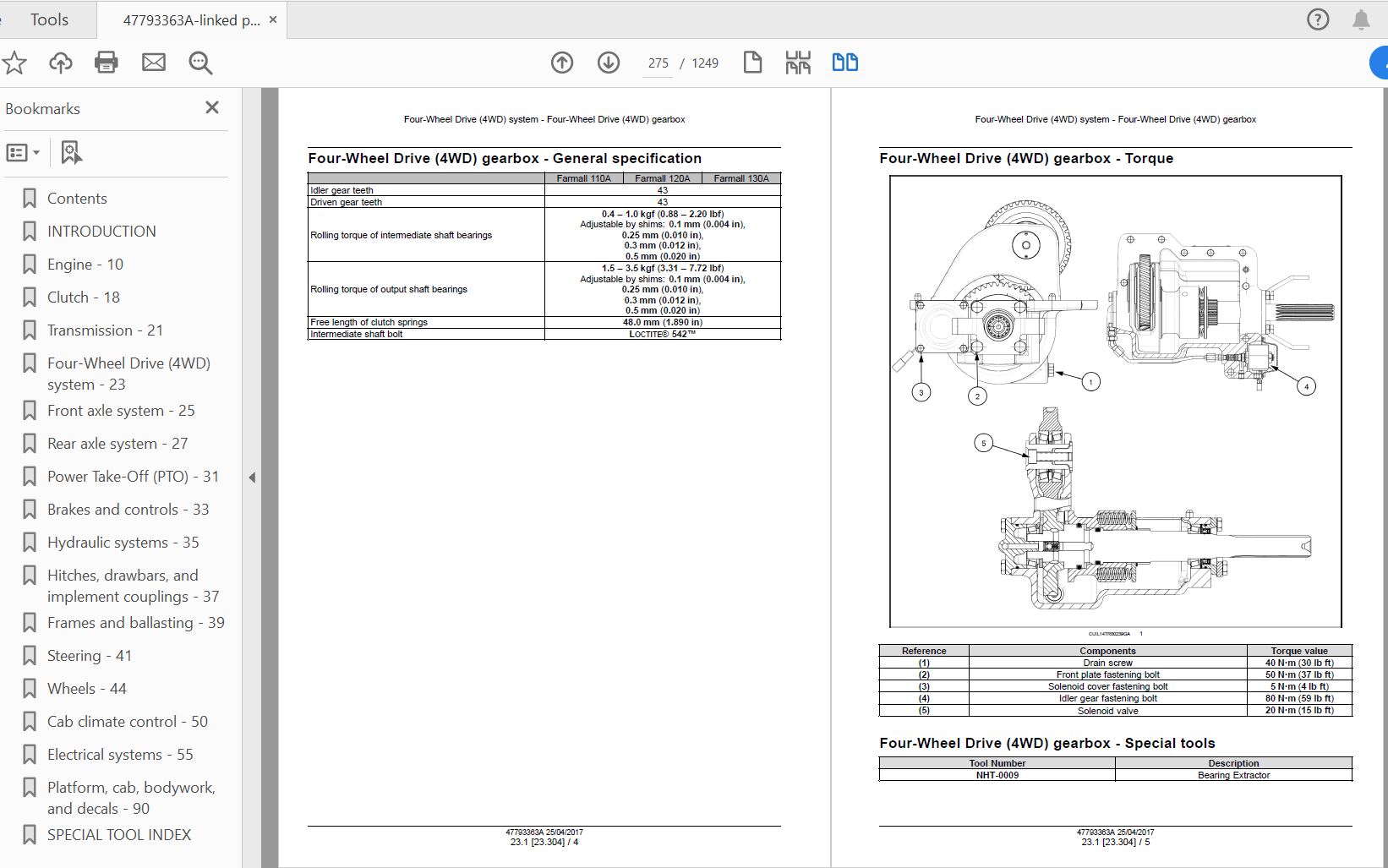Go to the previous page with the up arrow

562,63
